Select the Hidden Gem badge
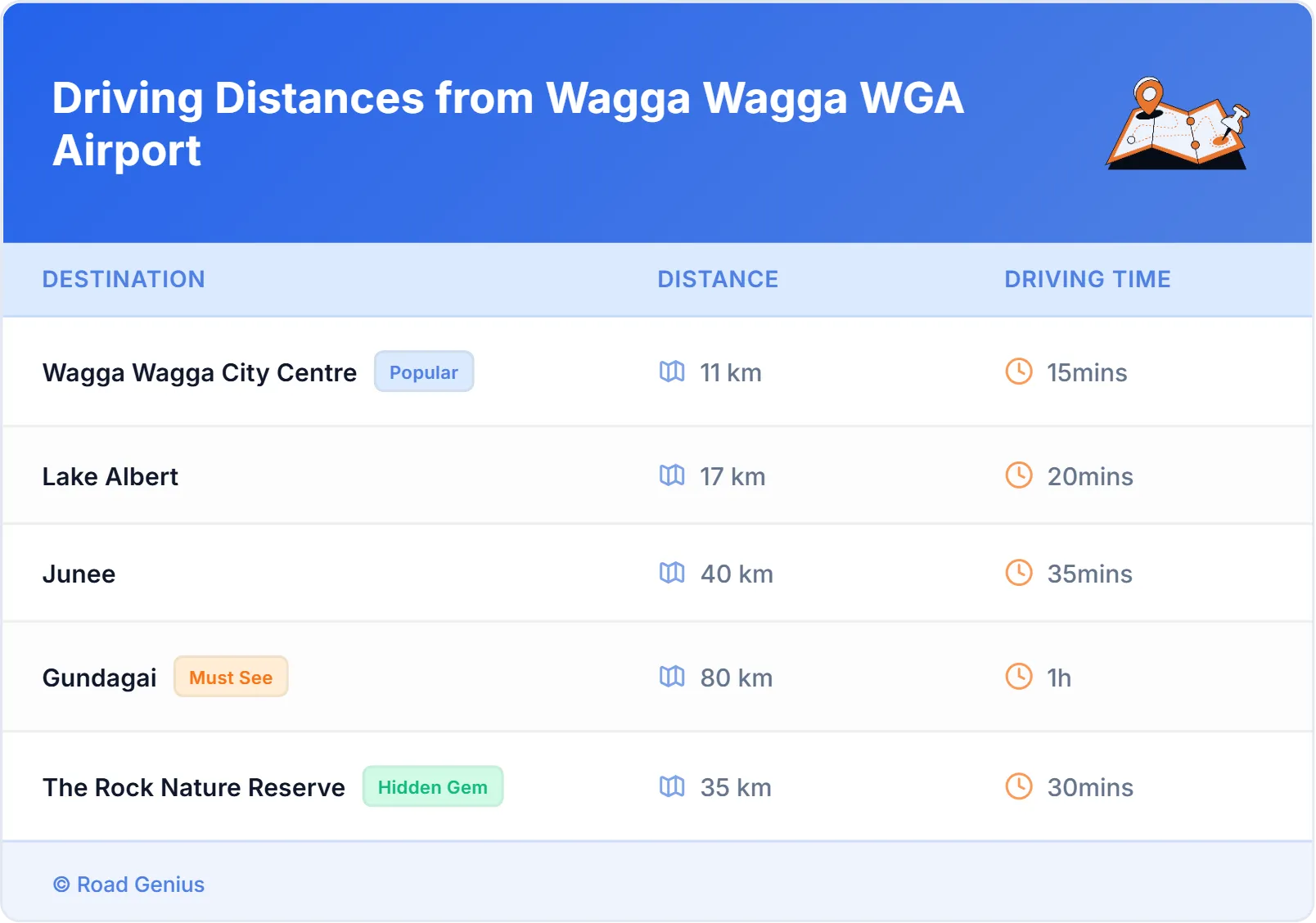The width and height of the screenshot is (1316, 923). pyautogui.click(x=433, y=786)
